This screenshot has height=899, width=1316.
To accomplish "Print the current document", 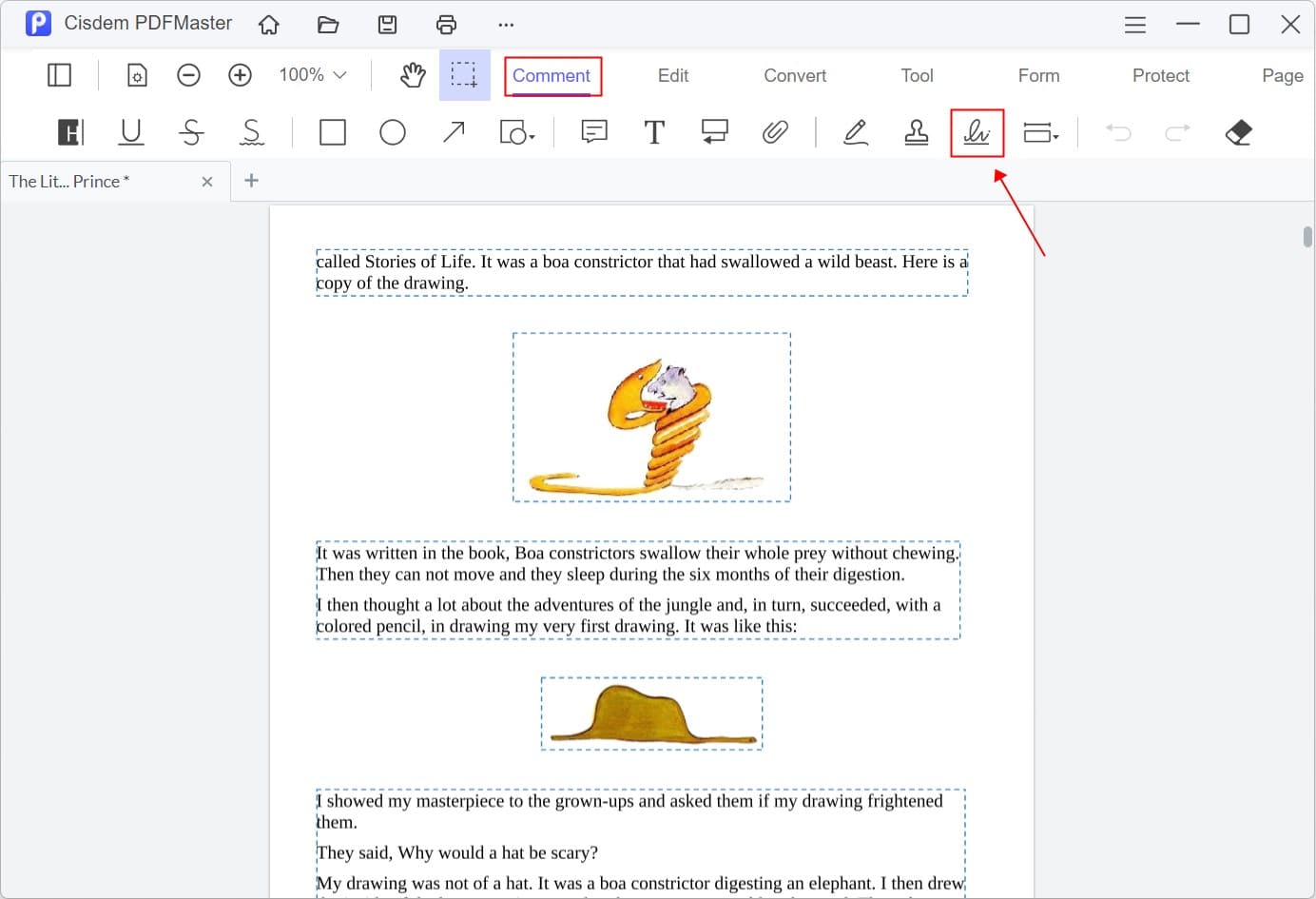I will coord(446,24).
